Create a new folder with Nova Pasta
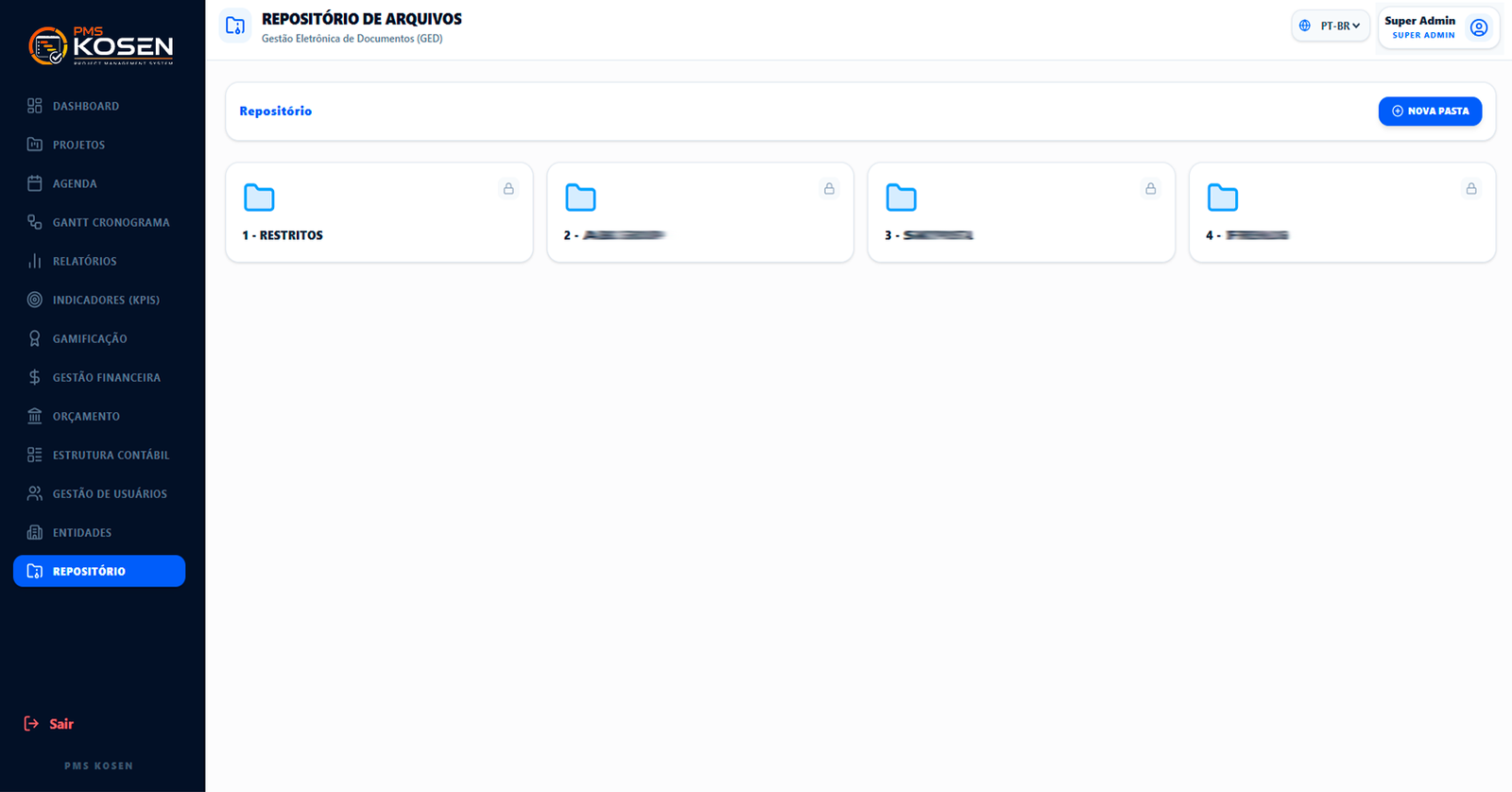The image size is (1512, 792). 1430,111
